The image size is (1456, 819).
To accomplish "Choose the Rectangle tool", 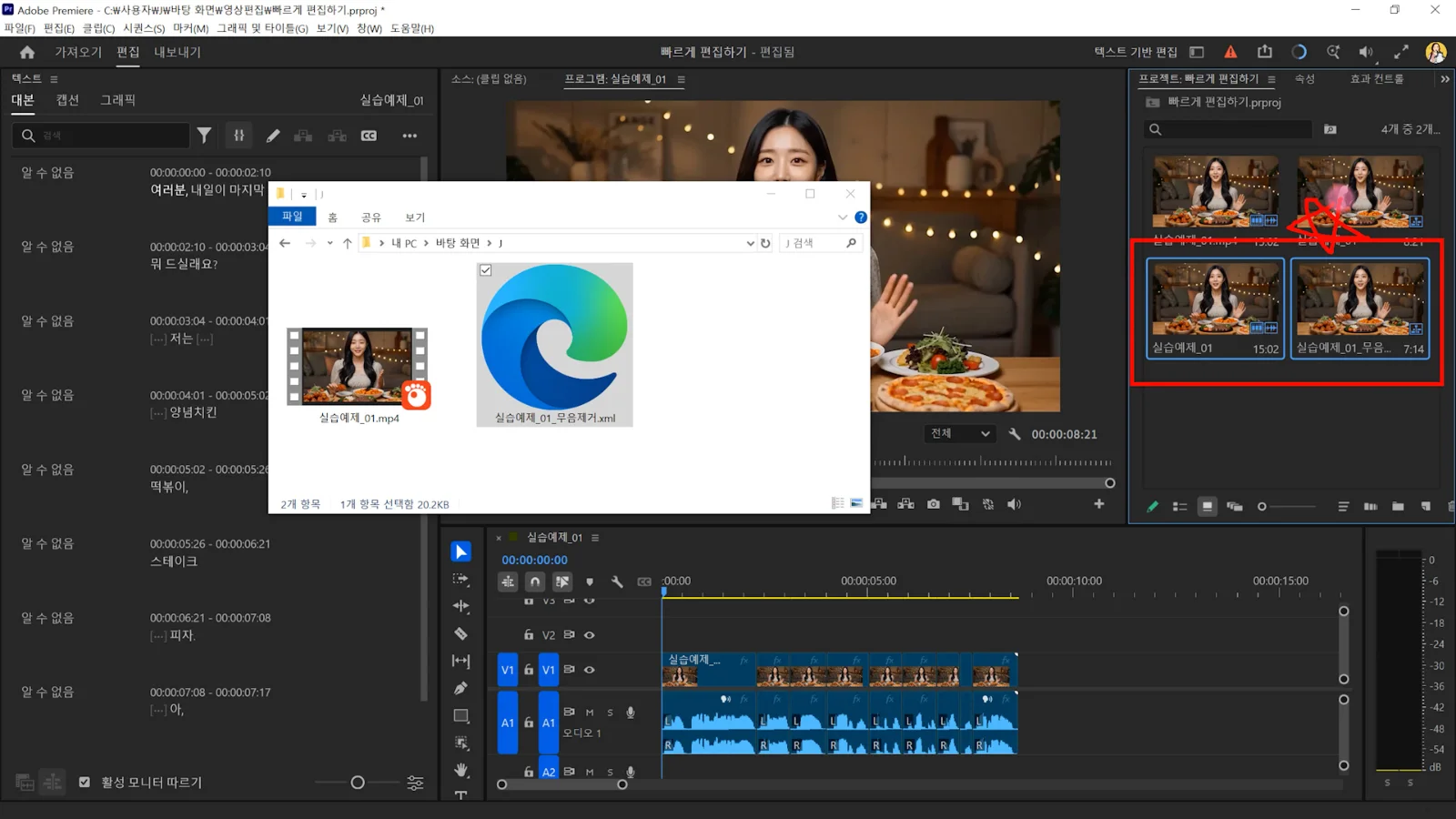I will pos(461,715).
